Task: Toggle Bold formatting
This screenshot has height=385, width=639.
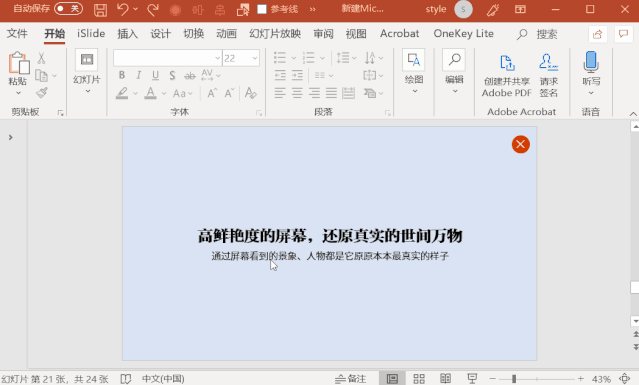Action: (121, 75)
